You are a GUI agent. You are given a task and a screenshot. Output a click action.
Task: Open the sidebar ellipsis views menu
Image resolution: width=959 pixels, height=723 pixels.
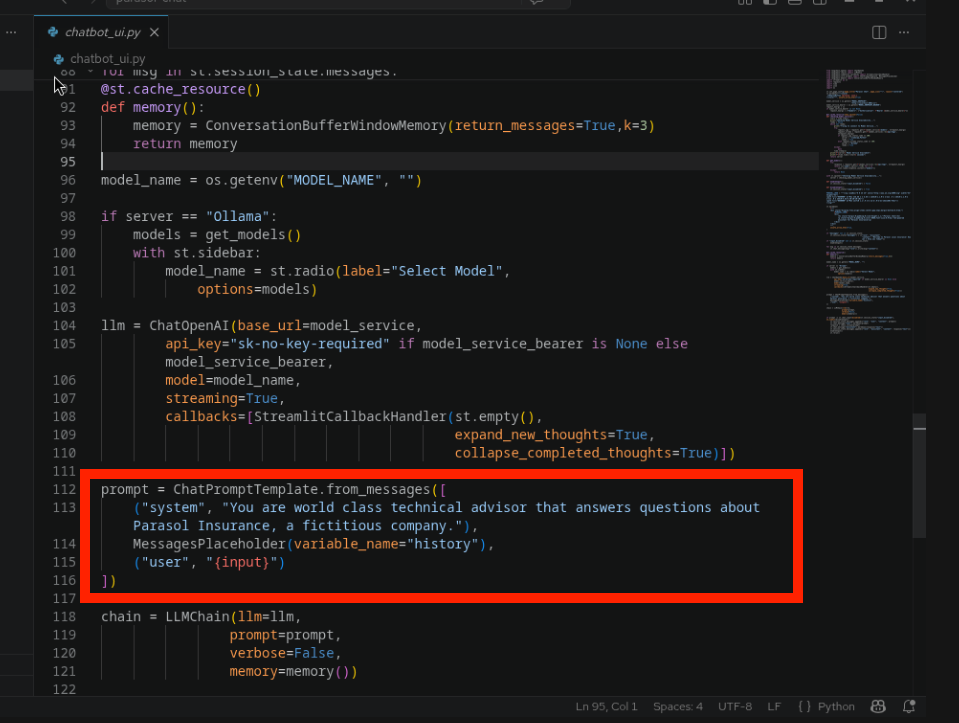coord(10,32)
